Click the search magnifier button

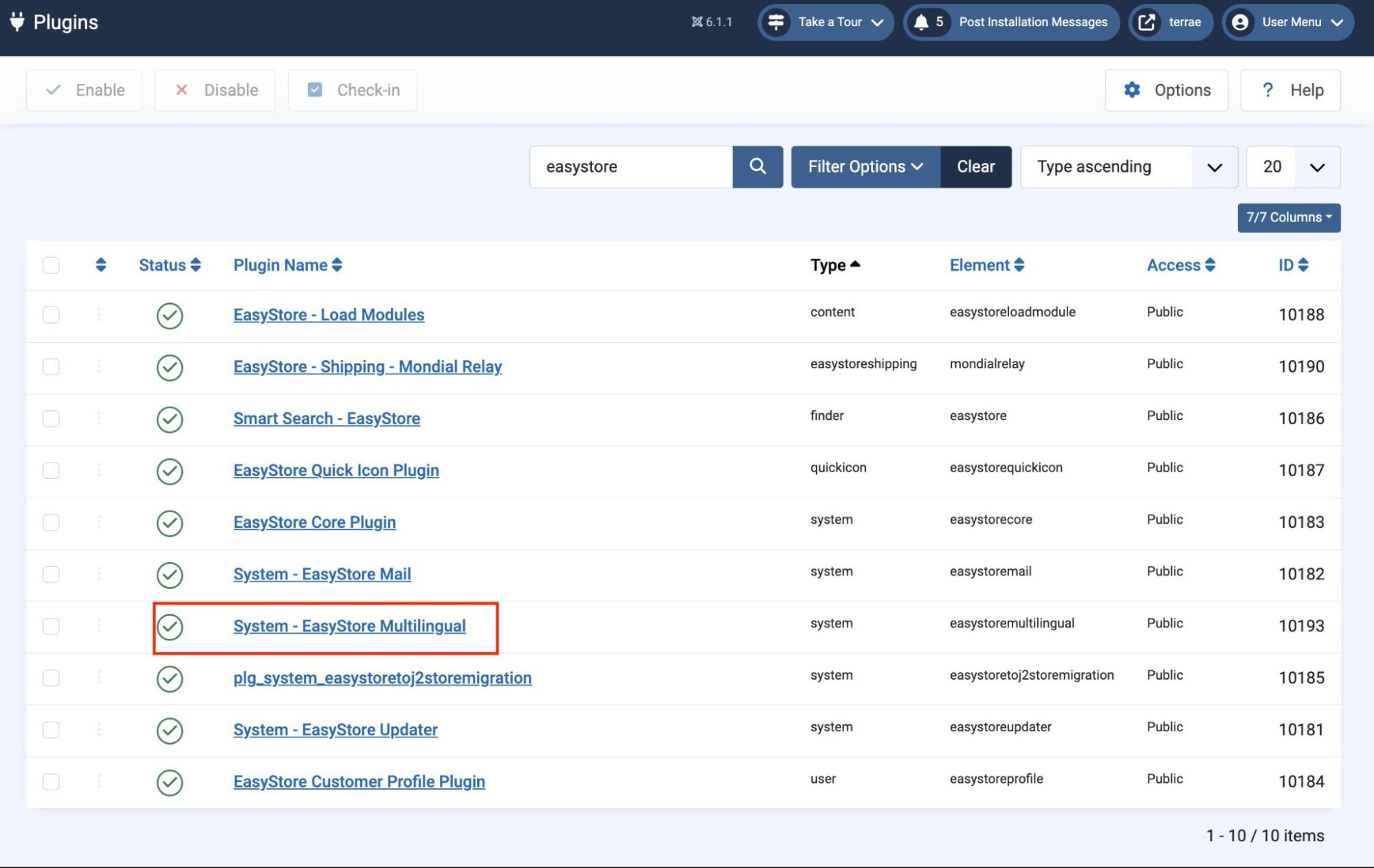click(757, 166)
